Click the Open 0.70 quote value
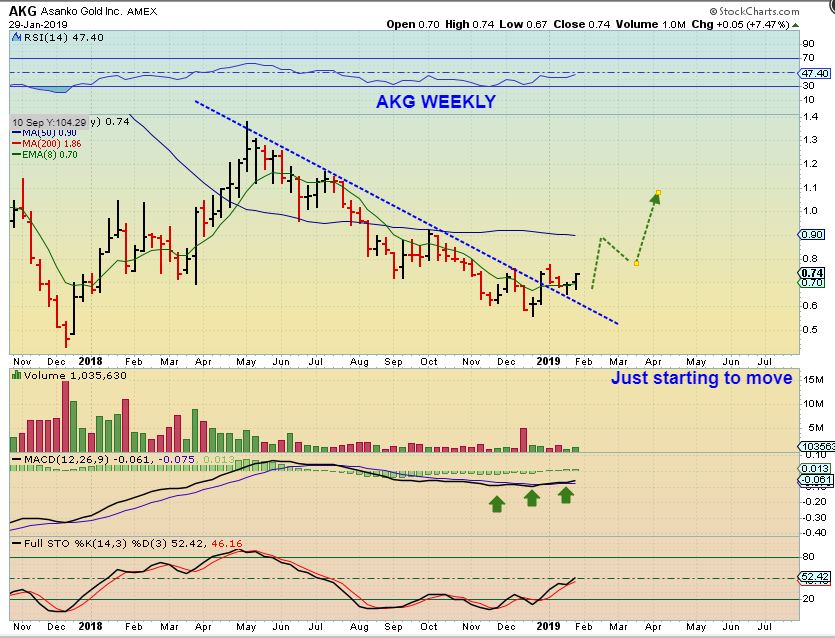 coord(413,24)
